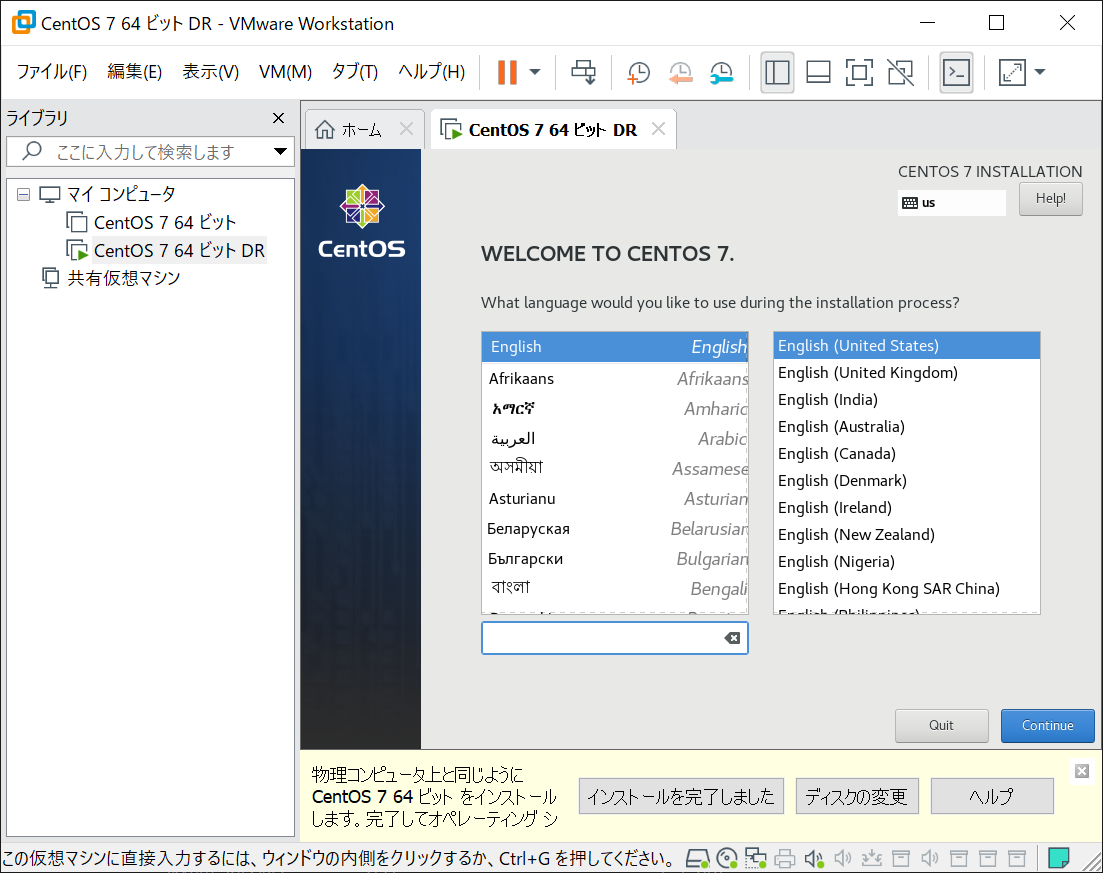
Task: Close the ライブラリ panel
Action: click(279, 118)
